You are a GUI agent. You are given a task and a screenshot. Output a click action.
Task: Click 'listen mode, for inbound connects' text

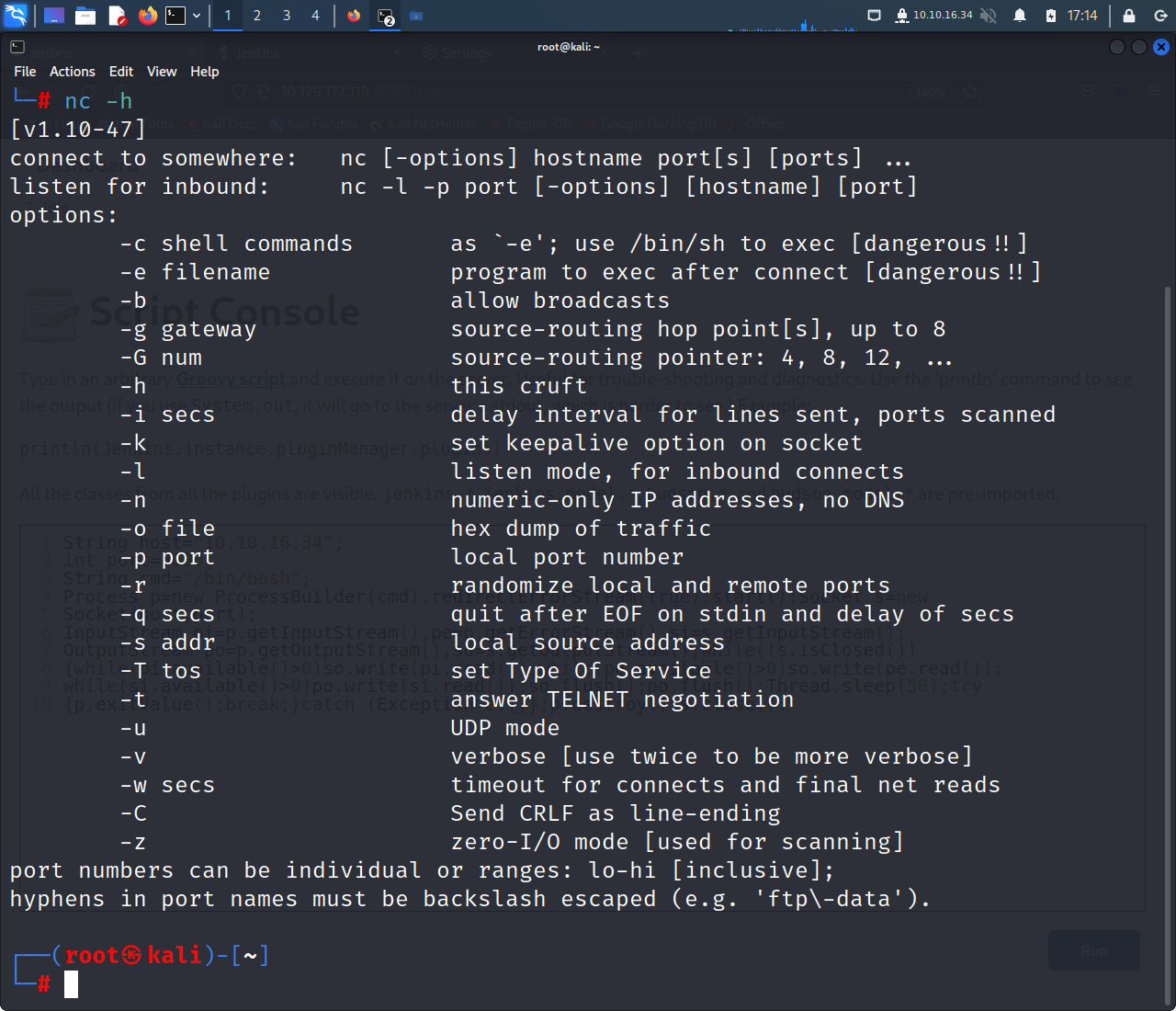pos(677,471)
